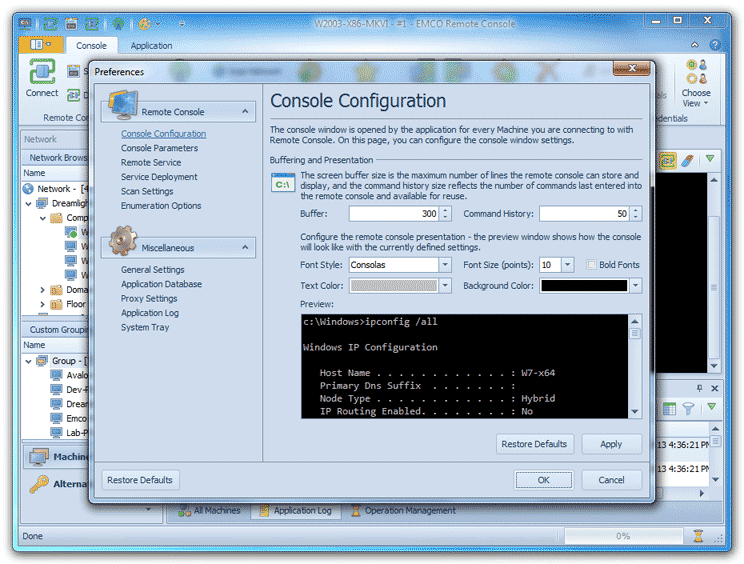Confirm Preferences with OK
Viewport: 744px width, 564px height.
[x=544, y=480]
